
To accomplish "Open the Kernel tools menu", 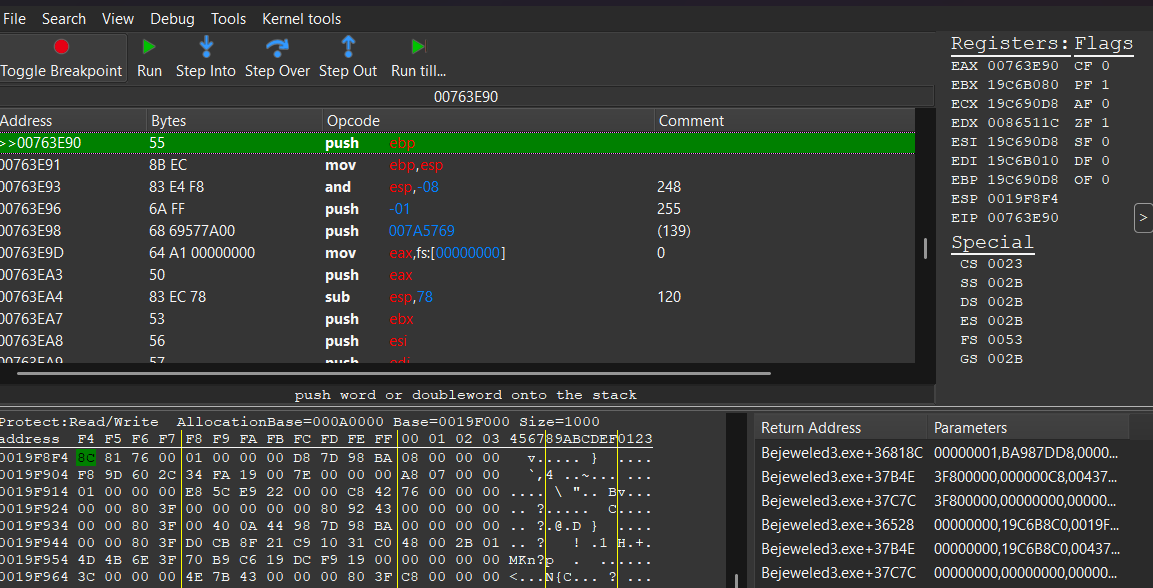I will pos(301,19).
